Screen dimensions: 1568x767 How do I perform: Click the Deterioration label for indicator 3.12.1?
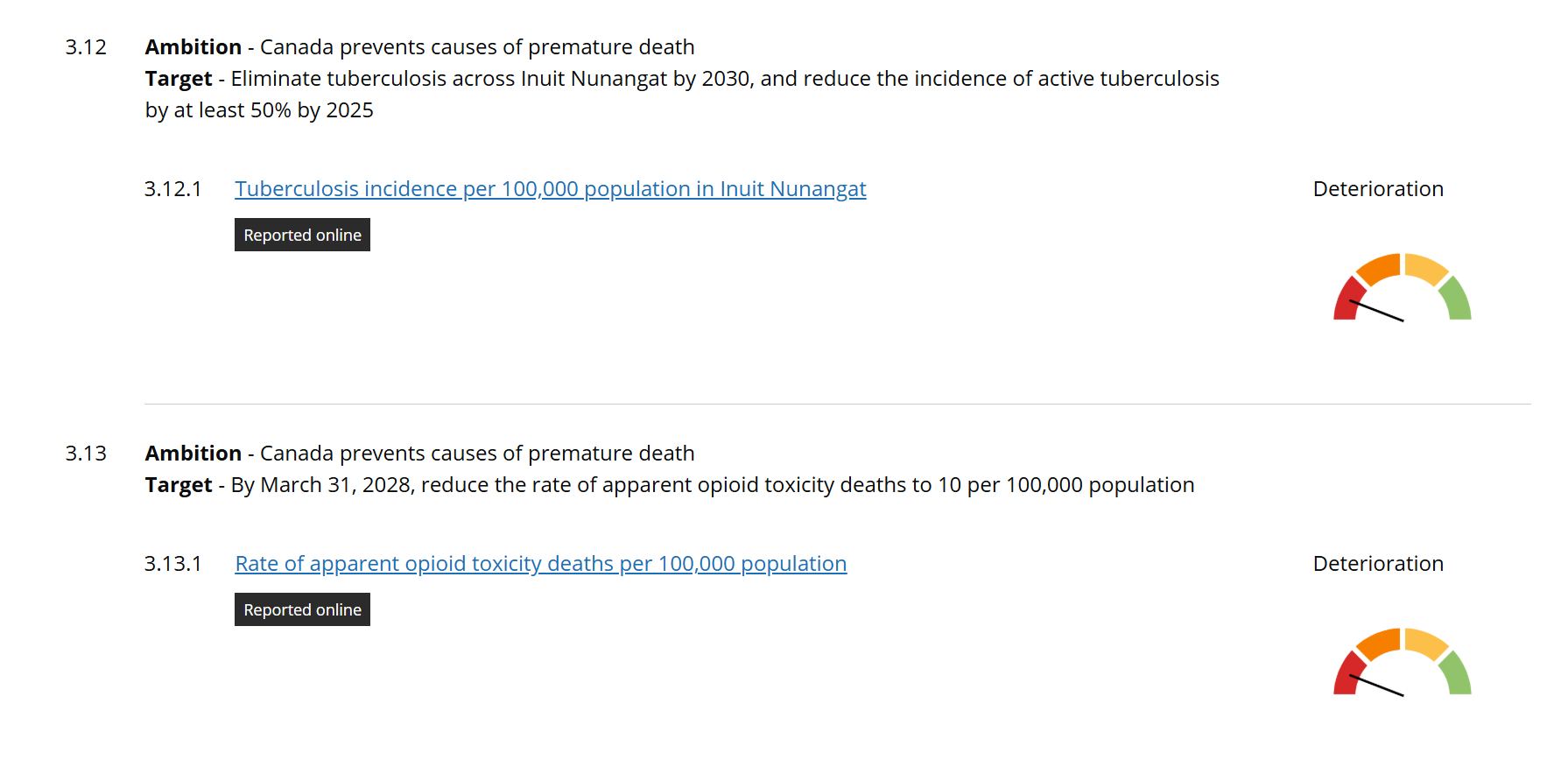pyautogui.click(x=1378, y=189)
